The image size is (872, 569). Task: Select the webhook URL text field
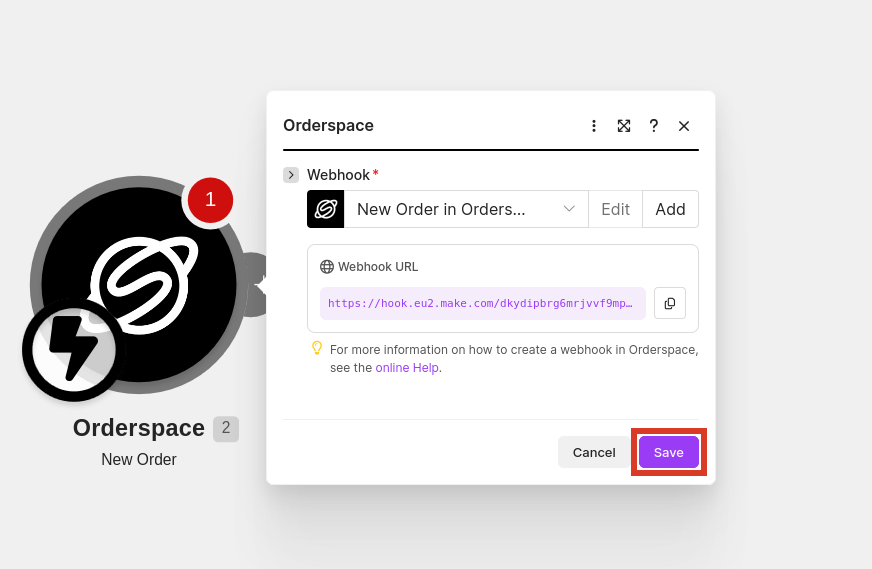tap(483, 303)
